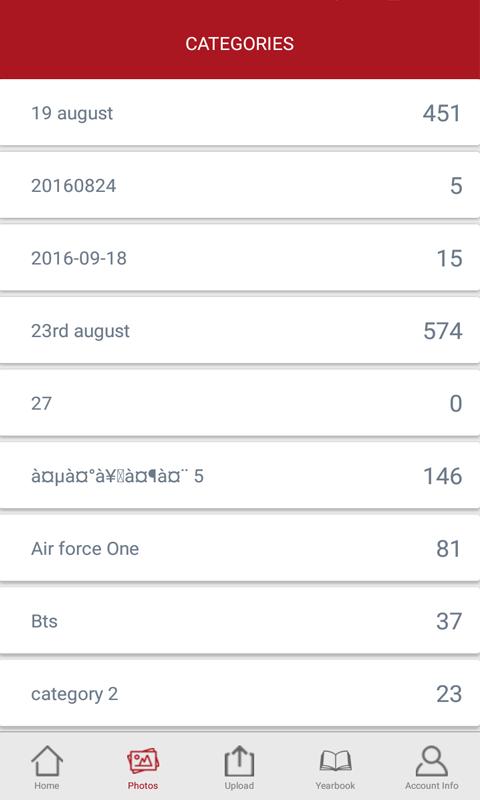Open the category named 27
Viewport: 480px width, 800px height.
click(240, 403)
